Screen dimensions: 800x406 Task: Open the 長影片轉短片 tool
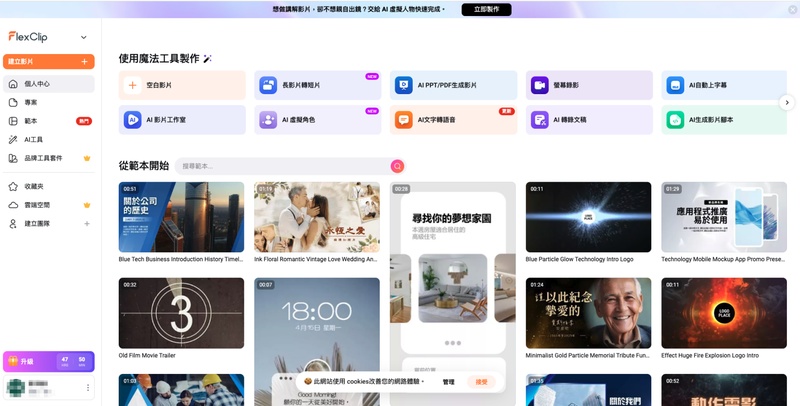point(317,85)
